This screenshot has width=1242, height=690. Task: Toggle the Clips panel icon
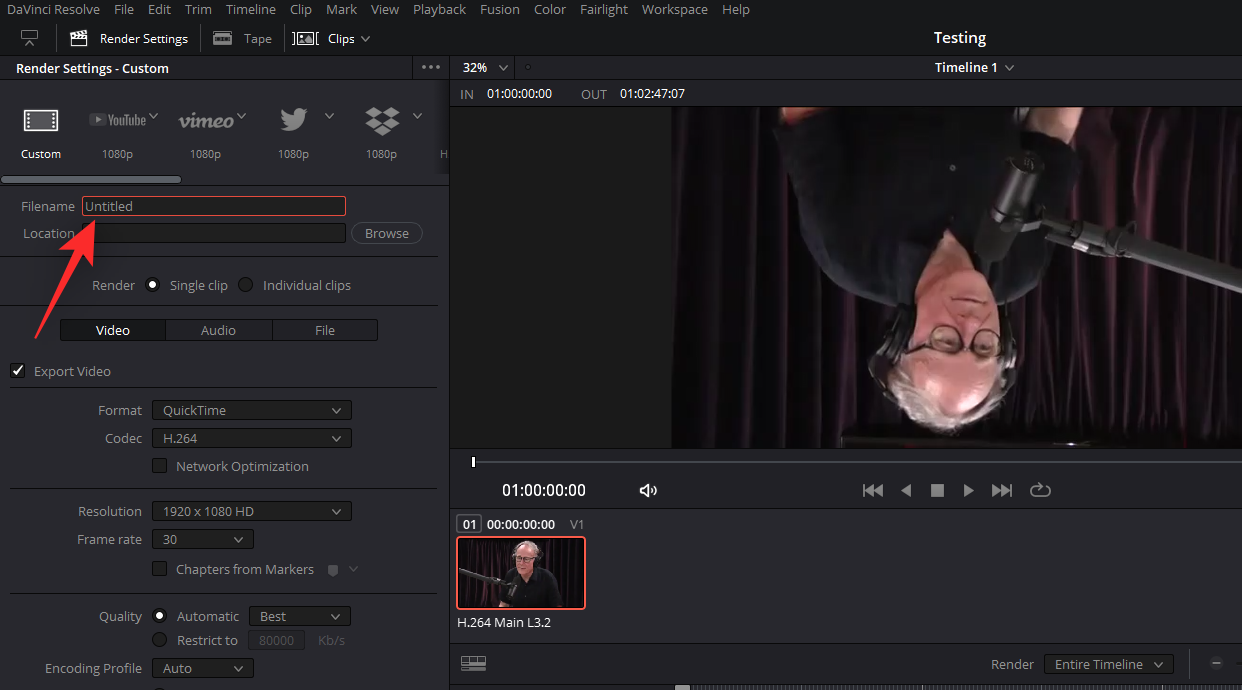tap(304, 38)
